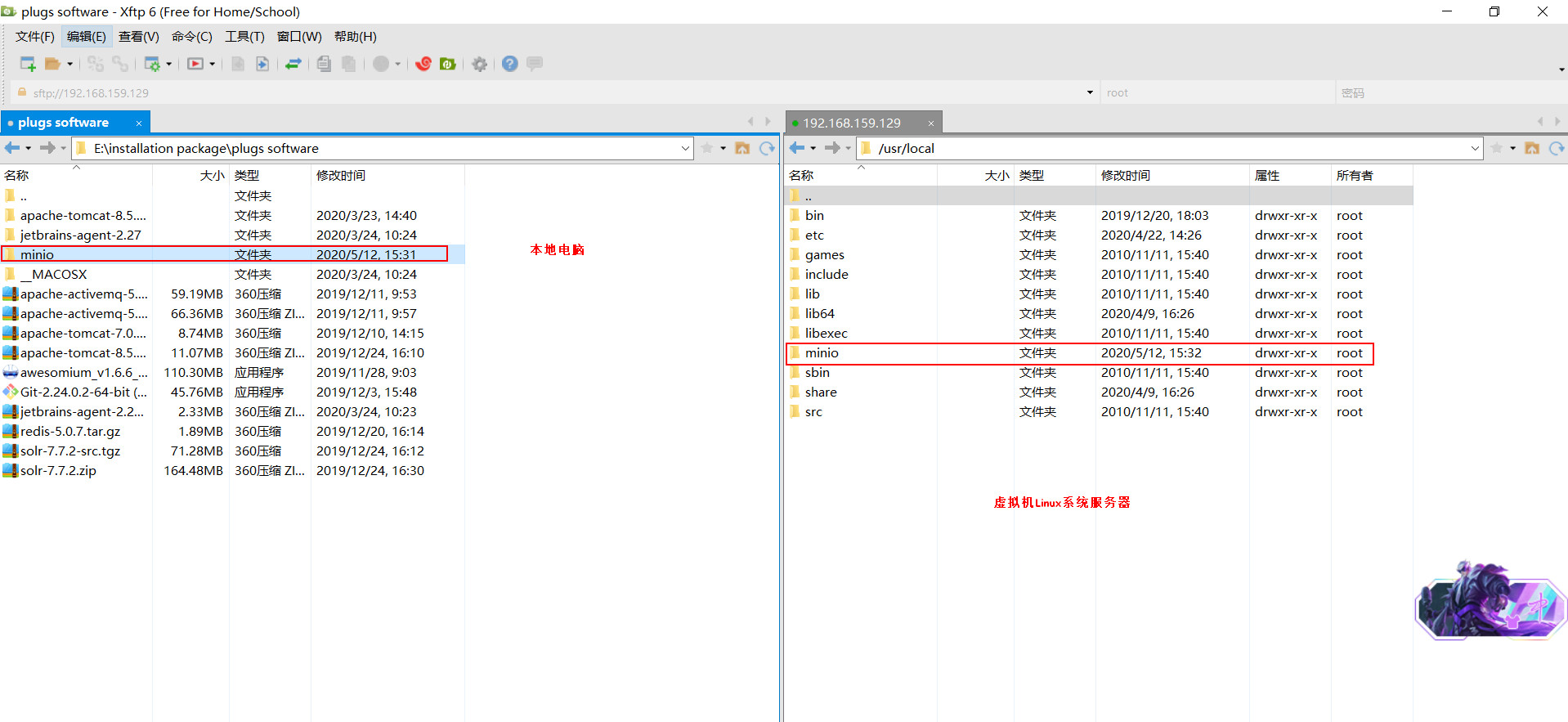Viewport: 1568px width, 722px height.
Task: Expand the host address dropdown arrow
Action: pyautogui.click(x=1090, y=92)
